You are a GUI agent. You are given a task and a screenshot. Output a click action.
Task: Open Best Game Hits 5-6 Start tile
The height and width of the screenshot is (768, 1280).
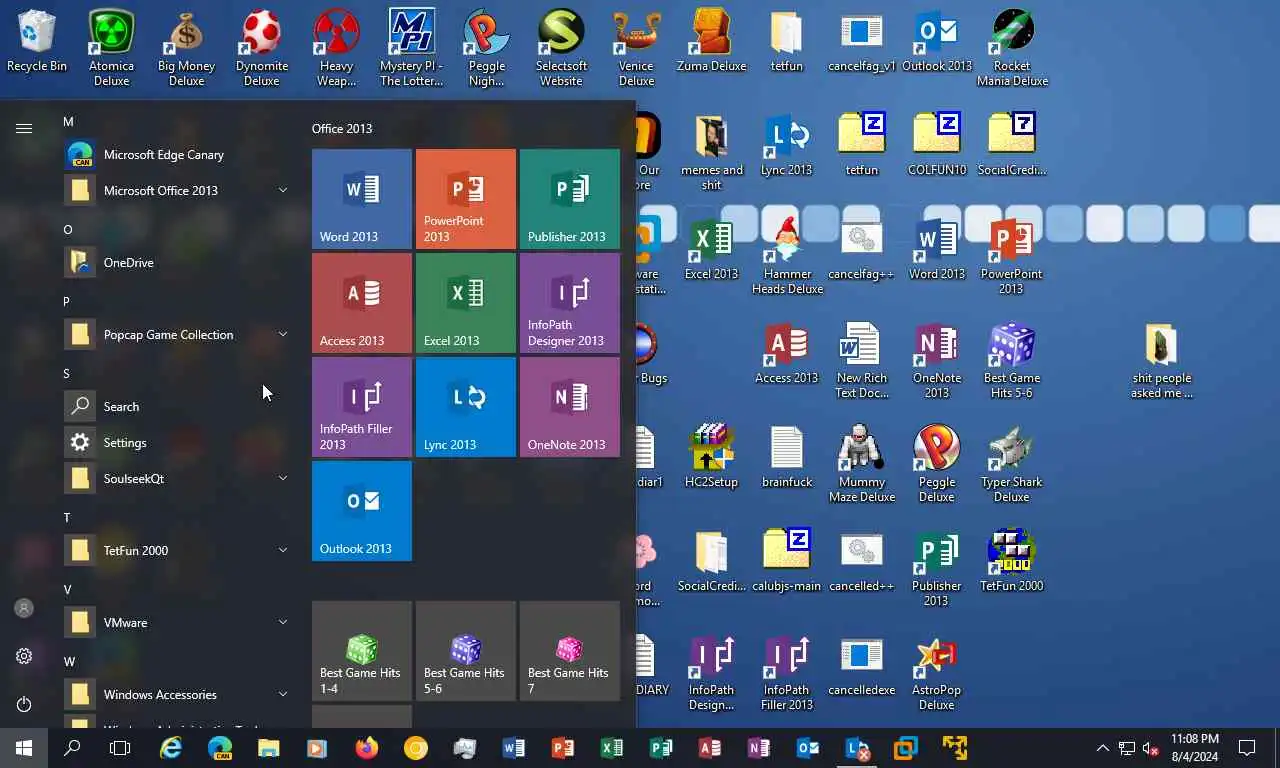coord(466,651)
